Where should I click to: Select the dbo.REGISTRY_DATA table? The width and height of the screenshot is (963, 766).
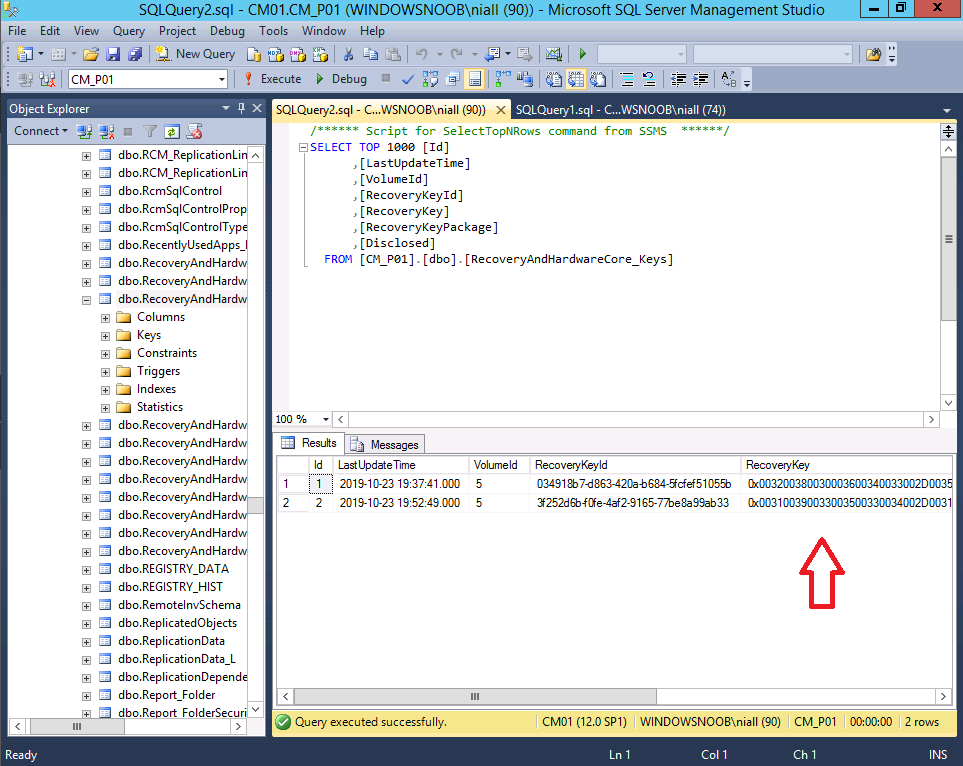click(173, 569)
